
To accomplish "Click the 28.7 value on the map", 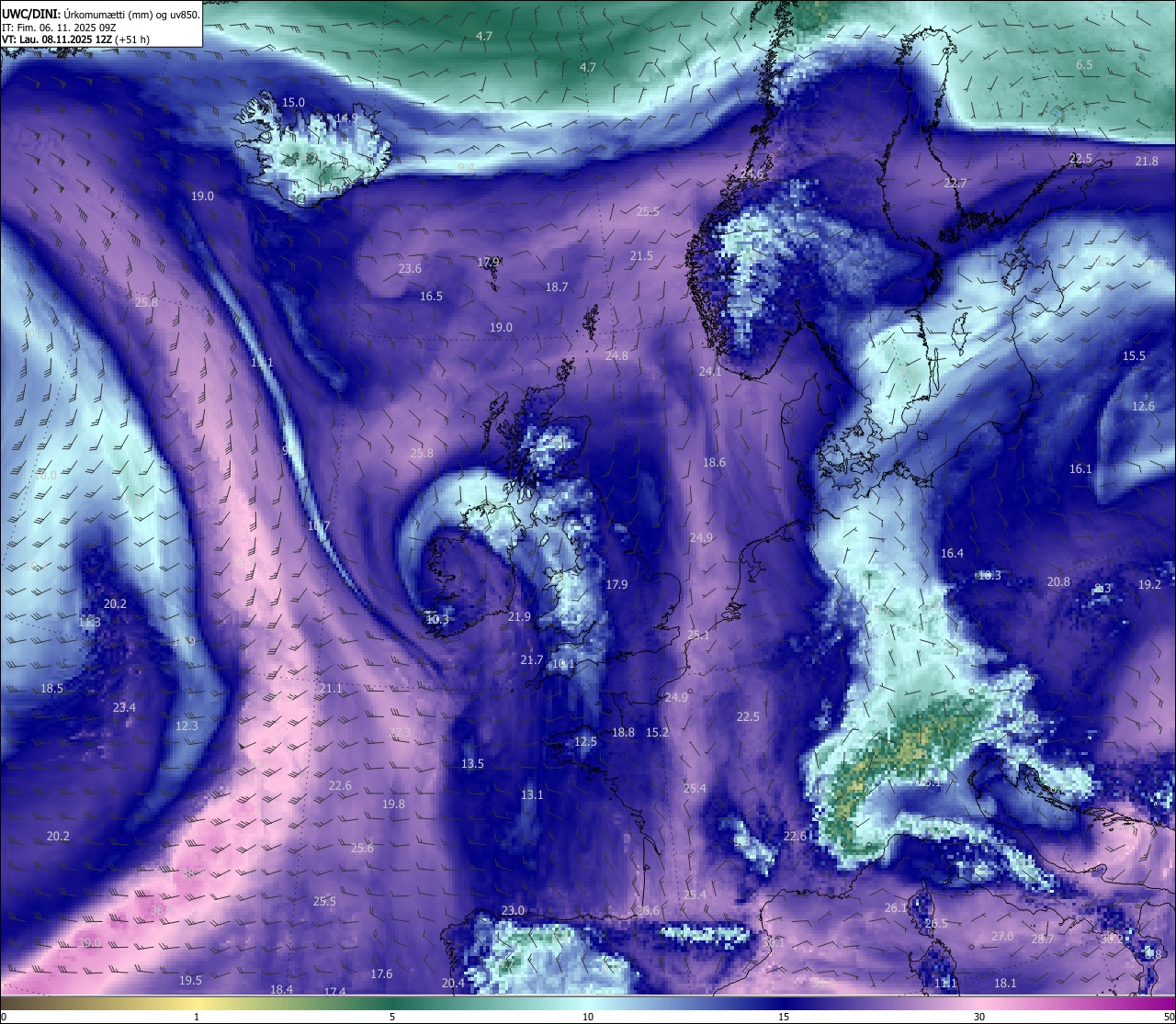I will (x=1043, y=940).
